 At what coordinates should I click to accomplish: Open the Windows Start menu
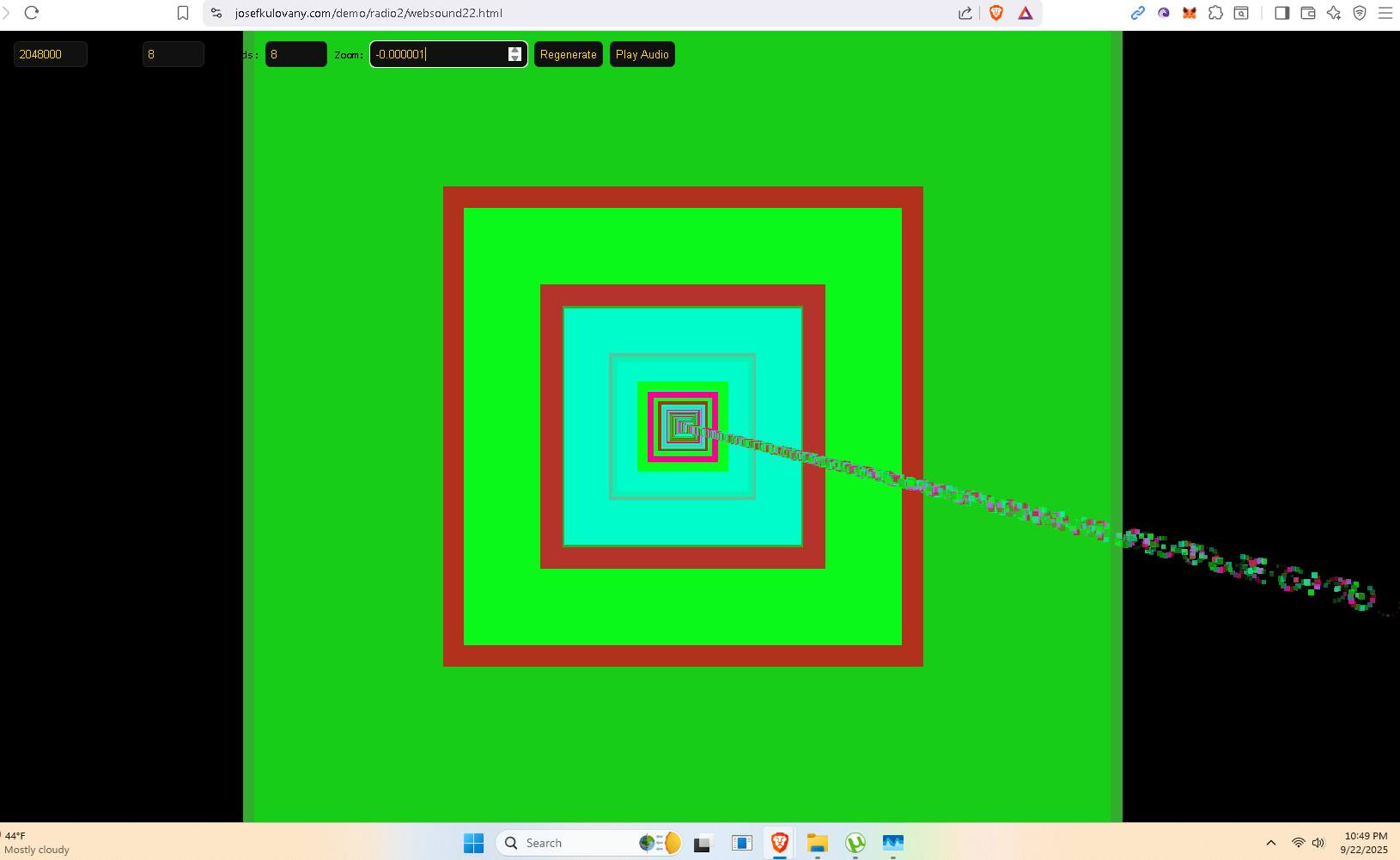[x=473, y=843]
